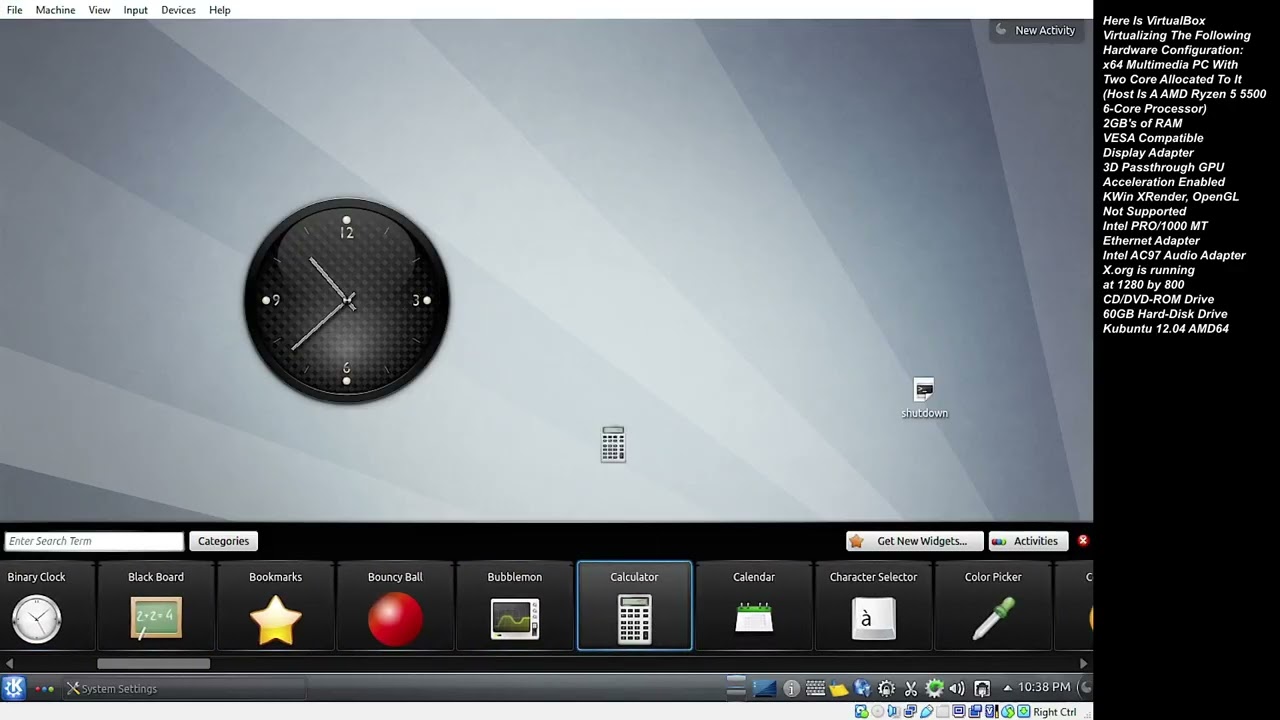Image resolution: width=1280 pixels, height=720 pixels.
Task: Select the Calculator widget
Action: click(634, 607)
